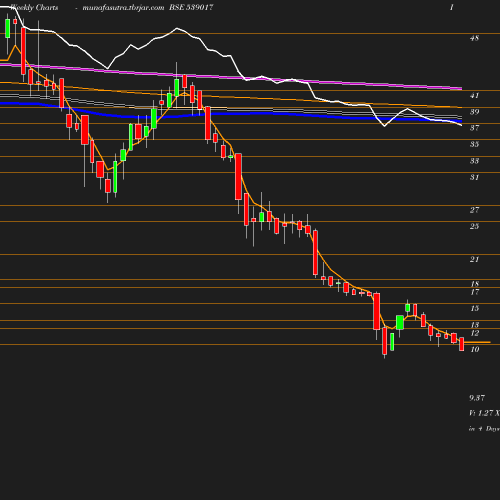Screen dimensions: 500x500
Task: Click the 'BSE 539017' symbol label
Action: click(x=191, y=7)
